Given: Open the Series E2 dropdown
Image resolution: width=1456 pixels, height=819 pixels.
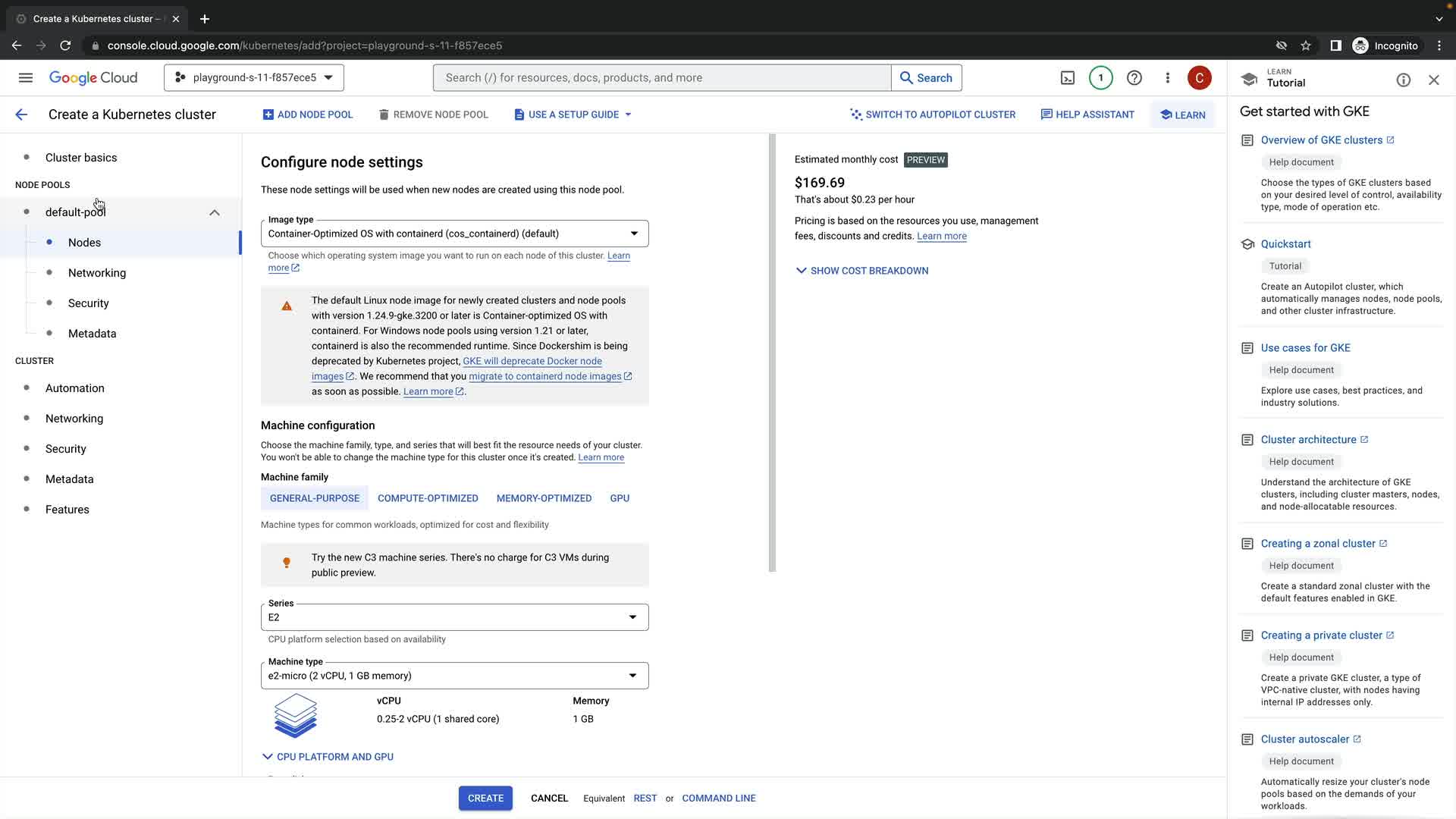Looking at the screenshot, I should pyautogui.click(x=454, y=617).
